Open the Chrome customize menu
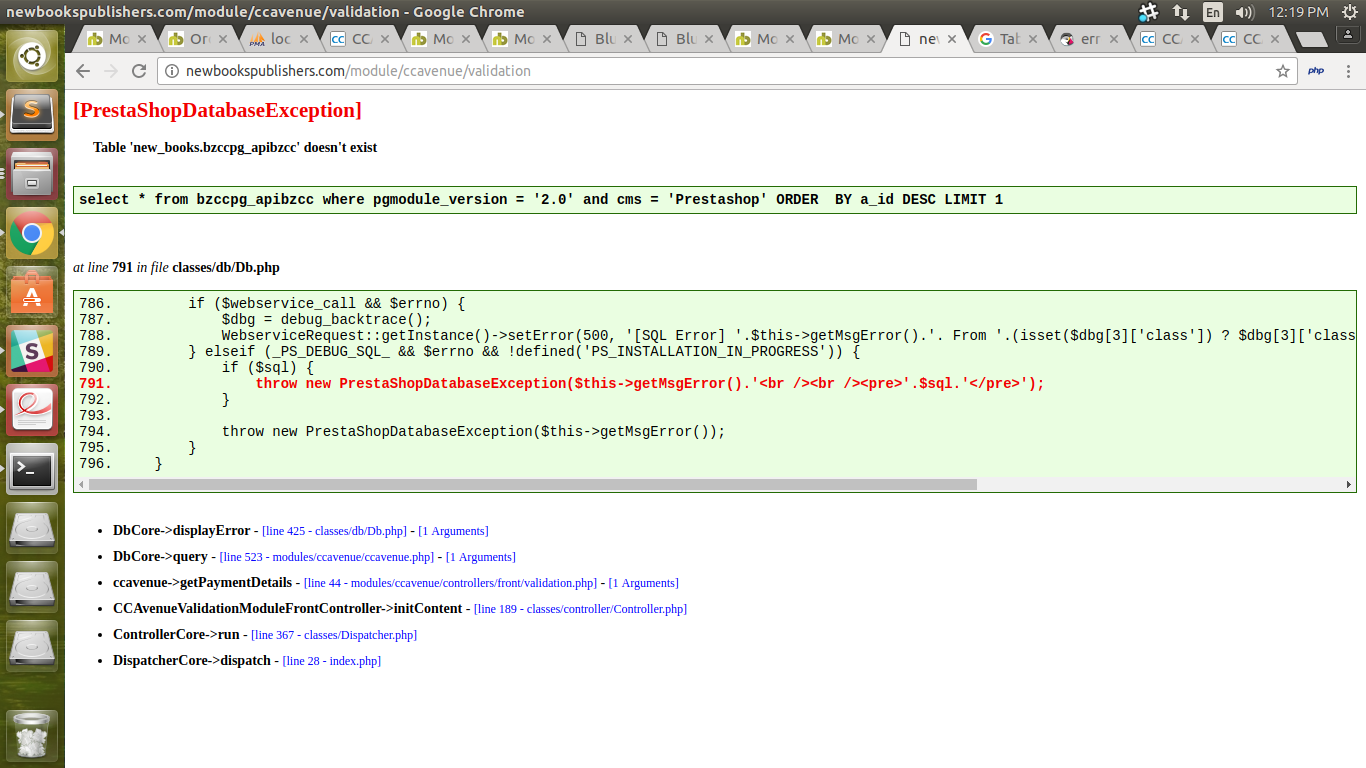 (1347, 71)
